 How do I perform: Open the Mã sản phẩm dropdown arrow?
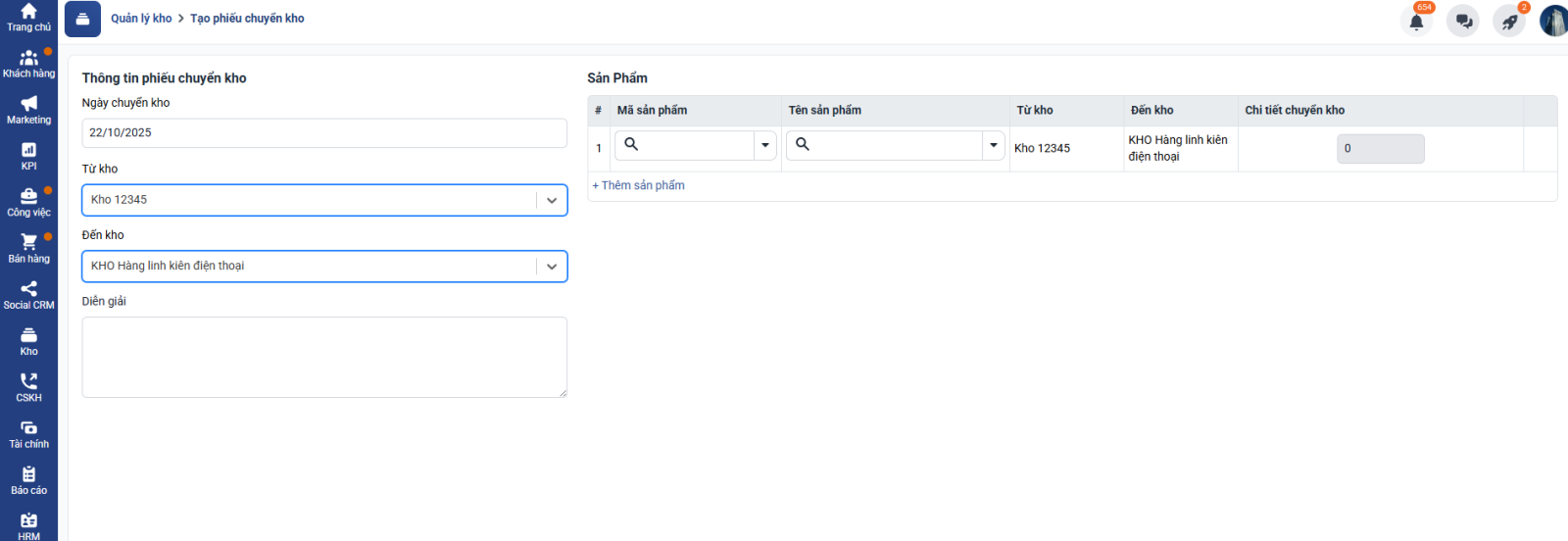point(765,146)
